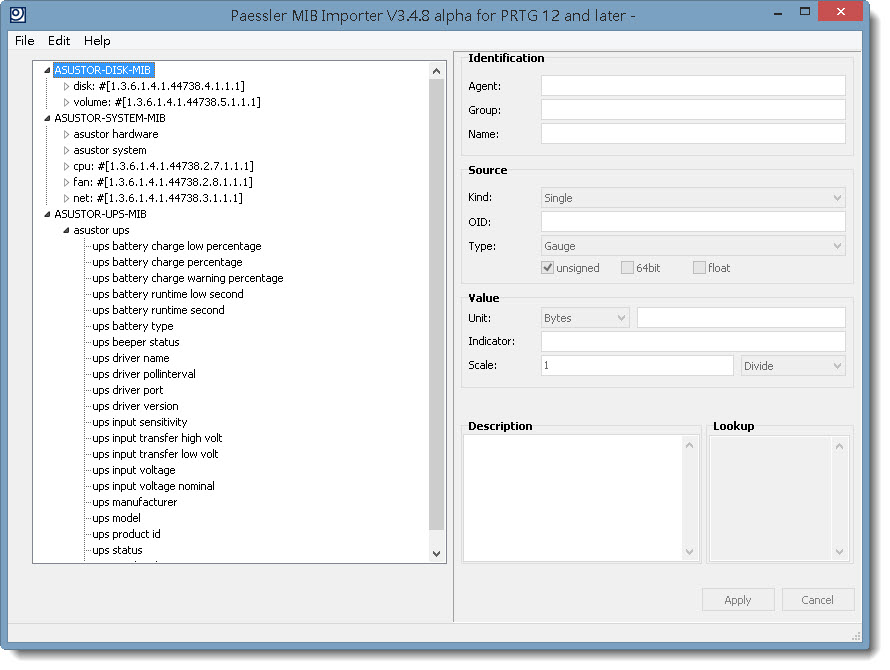Click the Scale value field
This screenshot has width=890, height=670.
click(x=637, y=365)
